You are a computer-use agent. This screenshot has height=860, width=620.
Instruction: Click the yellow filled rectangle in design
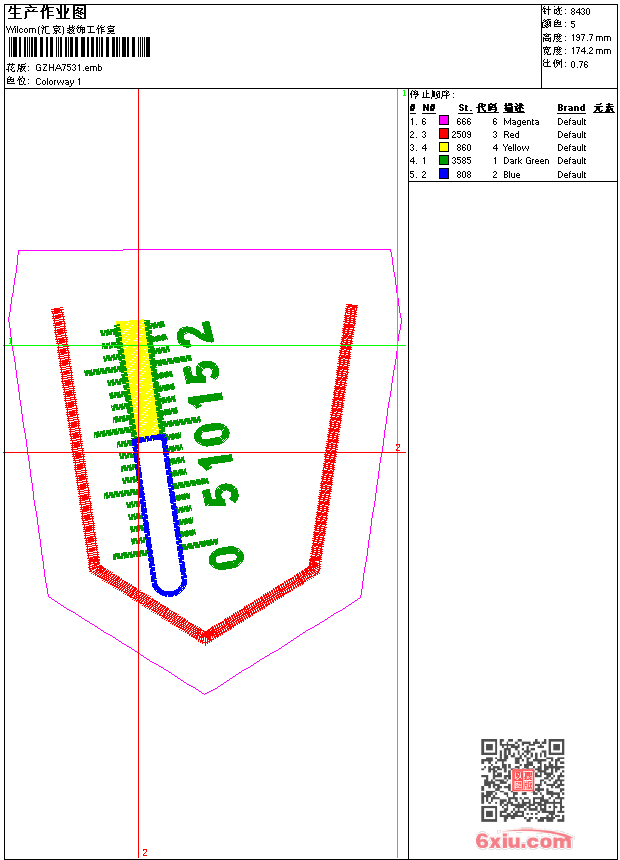(x=139, y=378)
